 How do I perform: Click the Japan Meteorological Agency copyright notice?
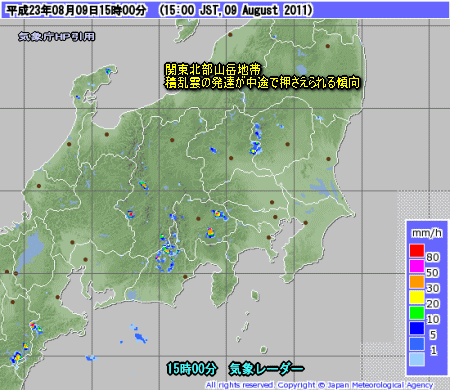coord(319,385)
